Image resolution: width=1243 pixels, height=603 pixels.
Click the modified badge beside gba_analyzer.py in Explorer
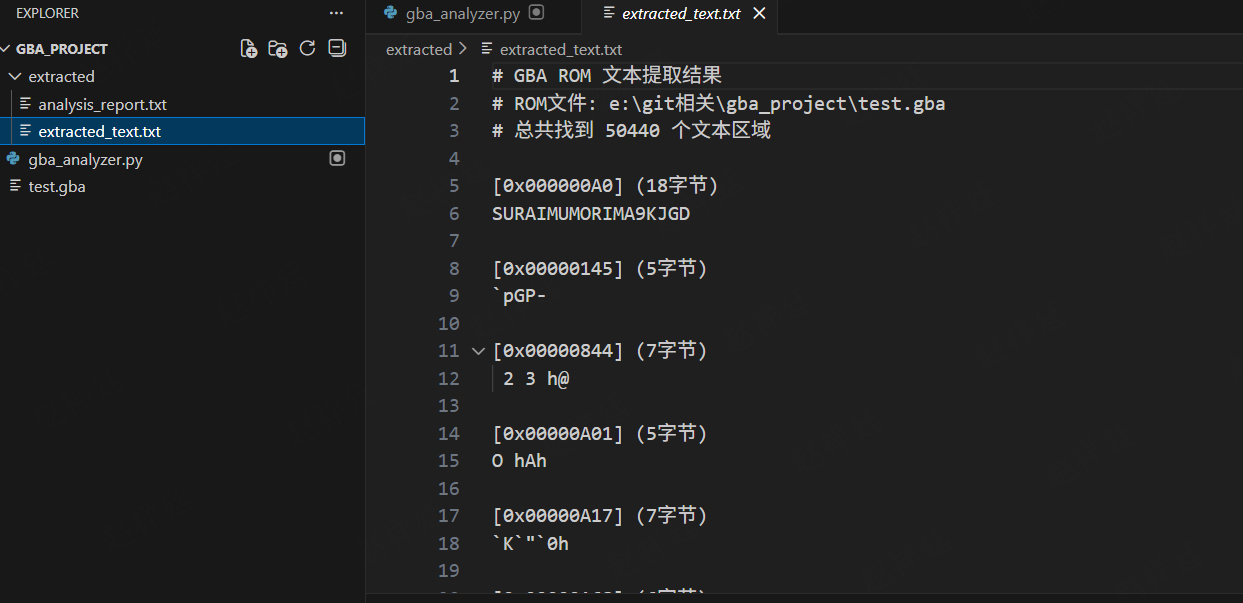pyautogui.click(x=337, y=158)
